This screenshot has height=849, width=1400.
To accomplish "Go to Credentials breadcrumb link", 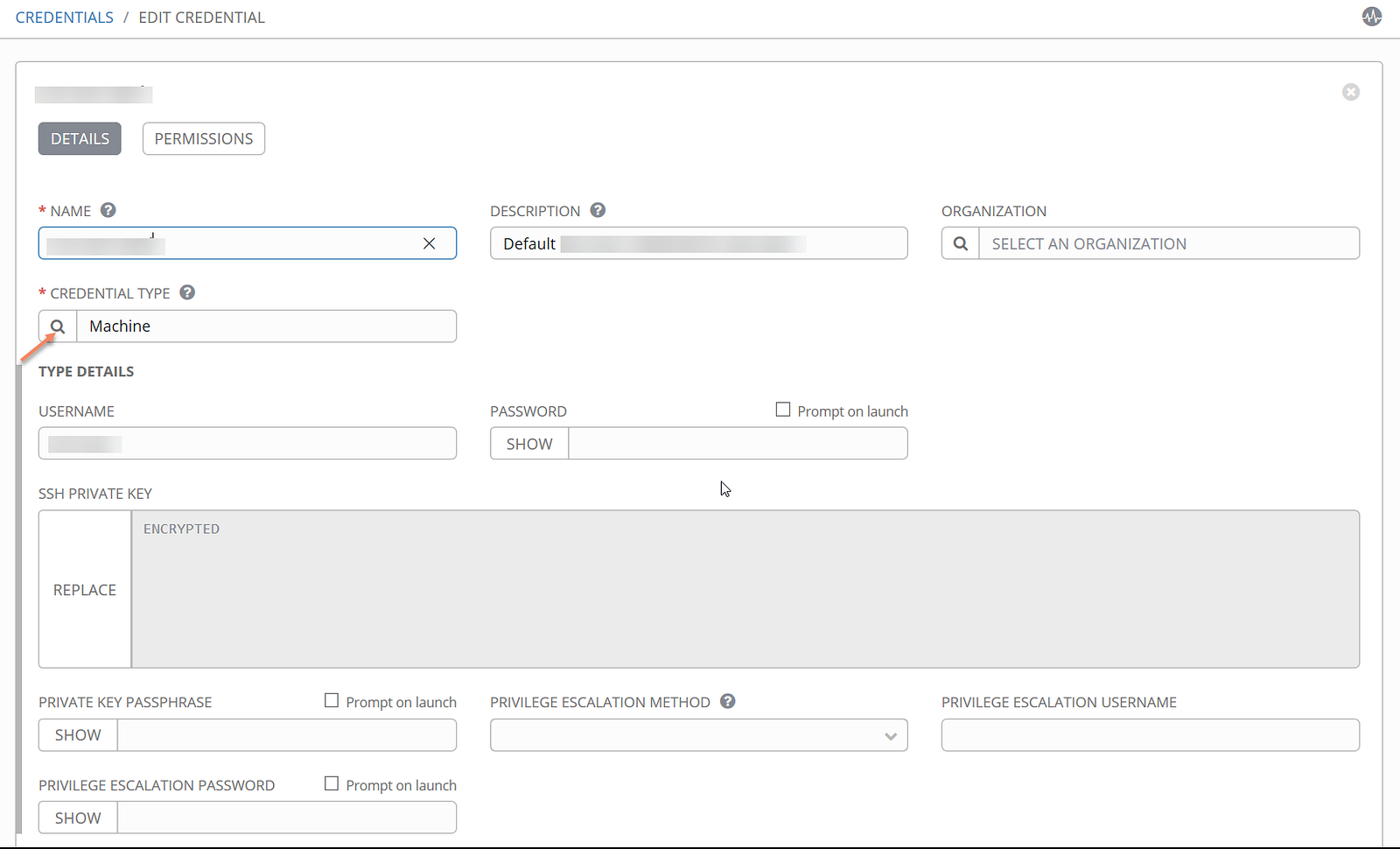I will pyautogui.click(x=65, y=18).
